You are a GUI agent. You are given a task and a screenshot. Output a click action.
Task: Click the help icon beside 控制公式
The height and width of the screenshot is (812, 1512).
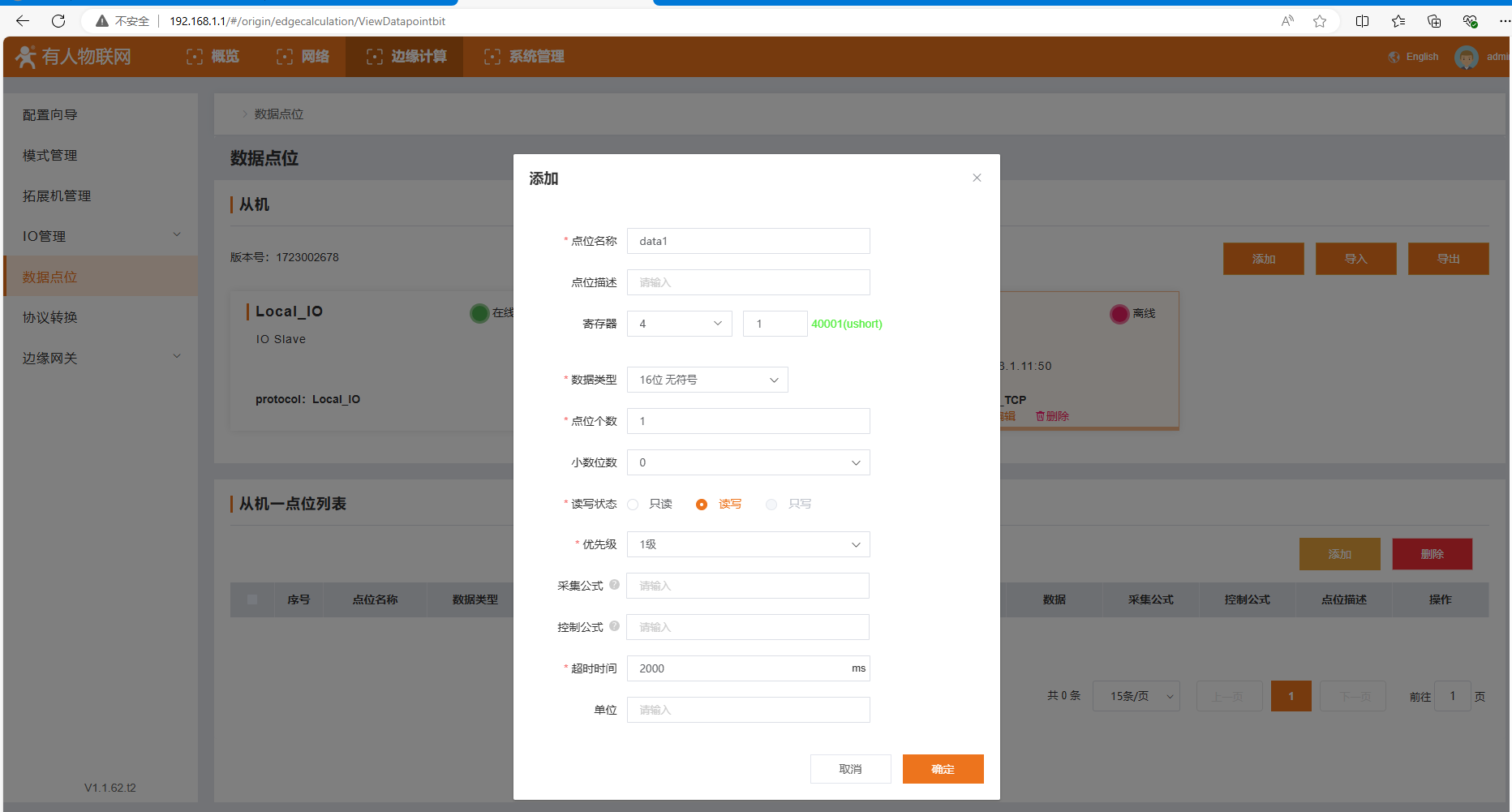pos(614,626)
